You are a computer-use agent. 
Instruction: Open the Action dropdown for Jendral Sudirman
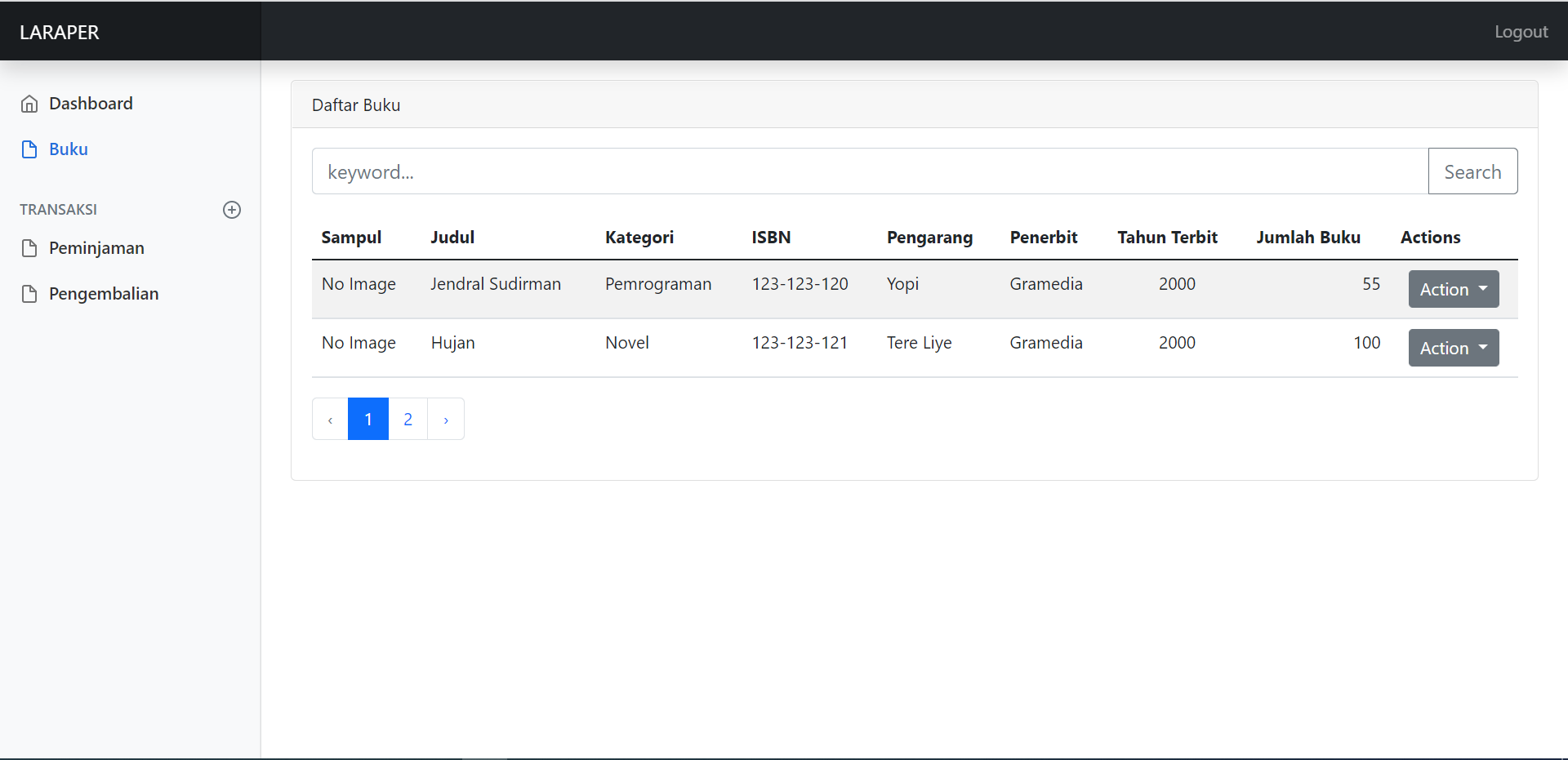[x=1453, y=289]
